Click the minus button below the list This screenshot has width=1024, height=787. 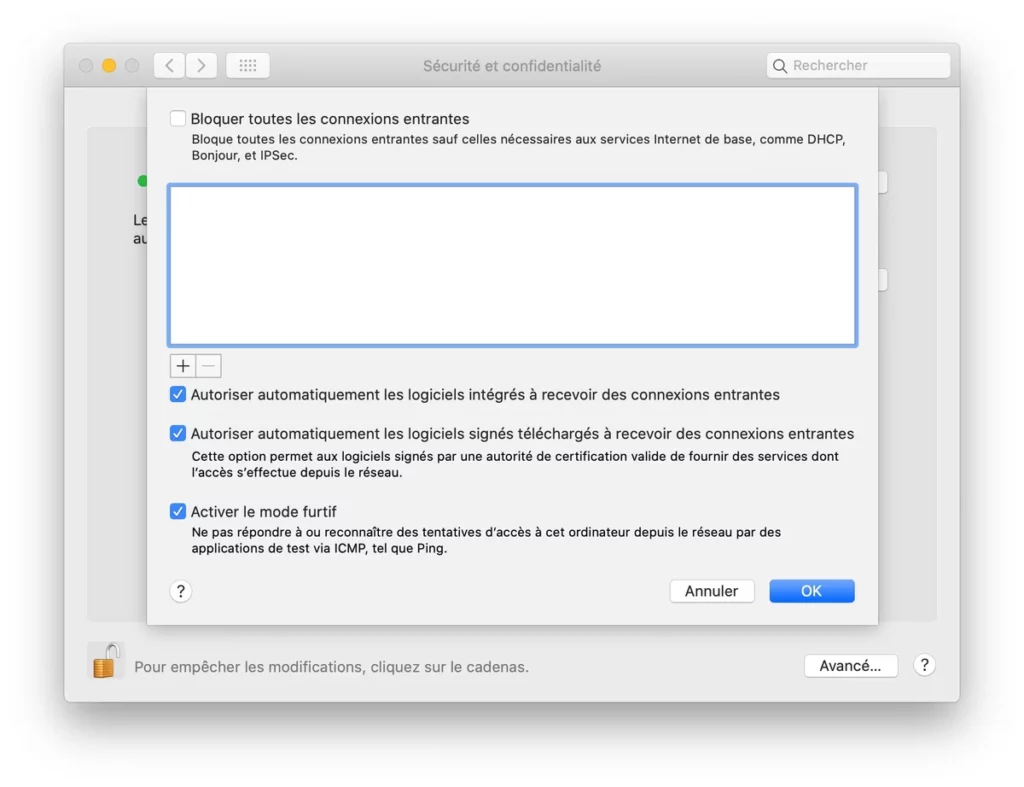(x=208, y=366)
